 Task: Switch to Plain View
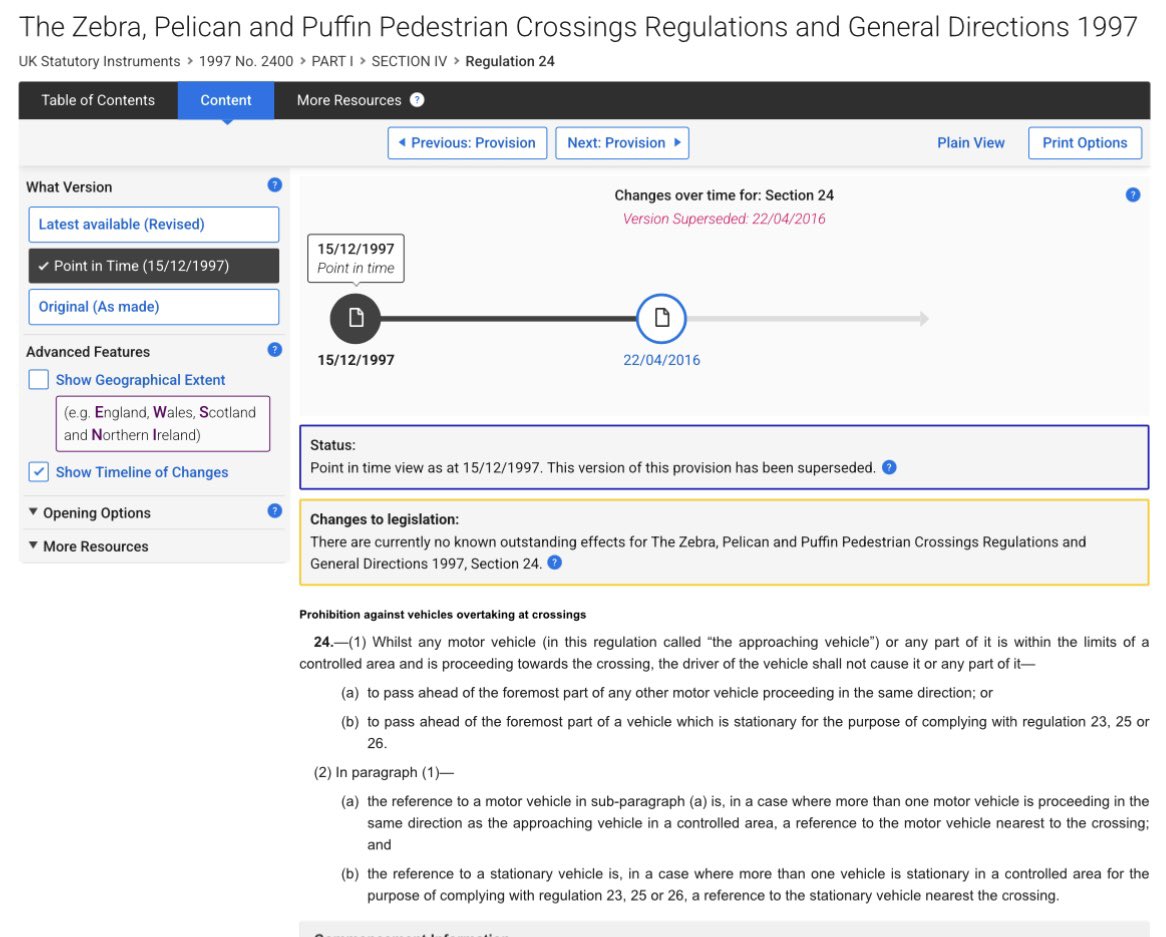[x=970, y=143]
